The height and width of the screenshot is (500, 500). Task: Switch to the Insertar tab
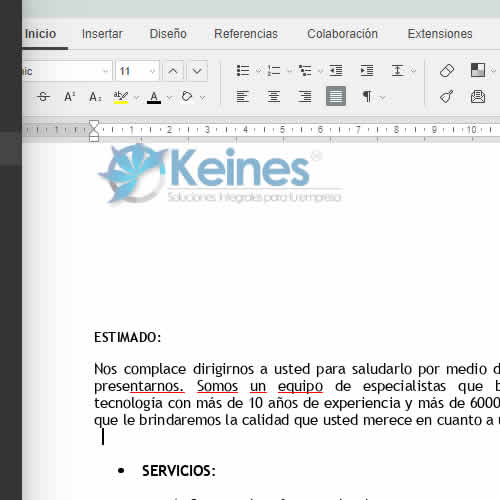[102, 34]
